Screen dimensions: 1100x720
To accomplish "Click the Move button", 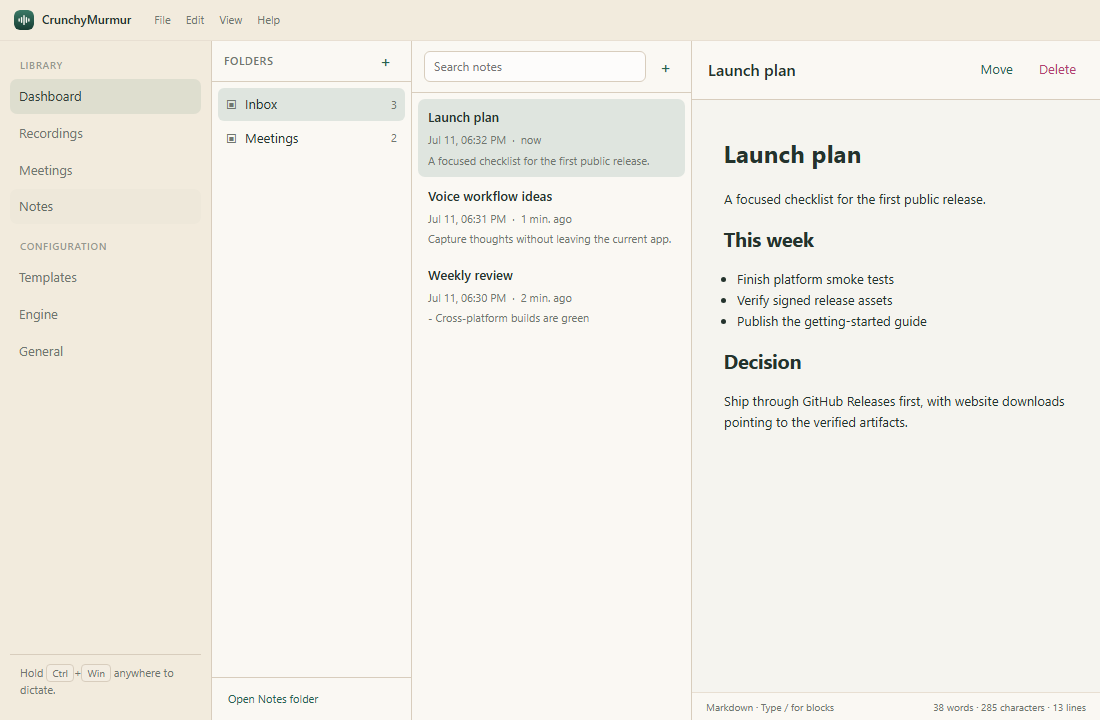I will point(996,69).
